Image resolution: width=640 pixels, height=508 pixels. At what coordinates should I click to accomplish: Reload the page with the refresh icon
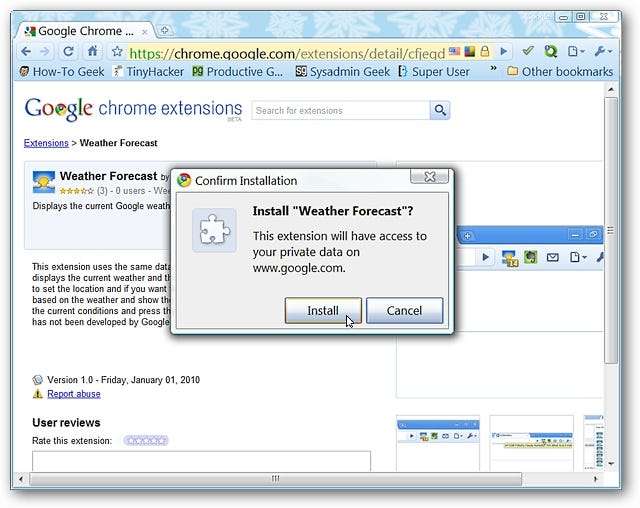tap(68, 51)
